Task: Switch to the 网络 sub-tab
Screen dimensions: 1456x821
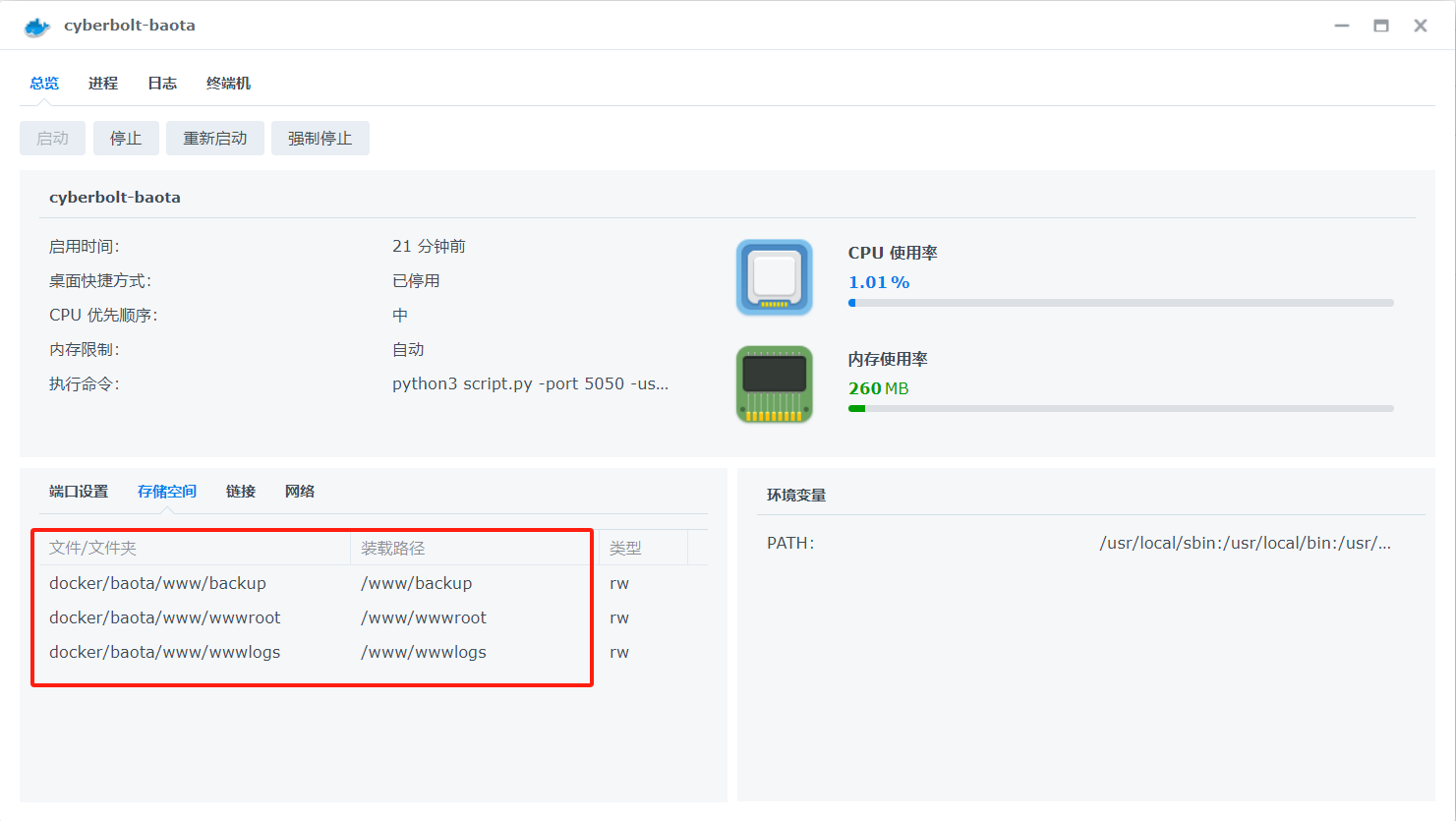Action: [300, 491]
